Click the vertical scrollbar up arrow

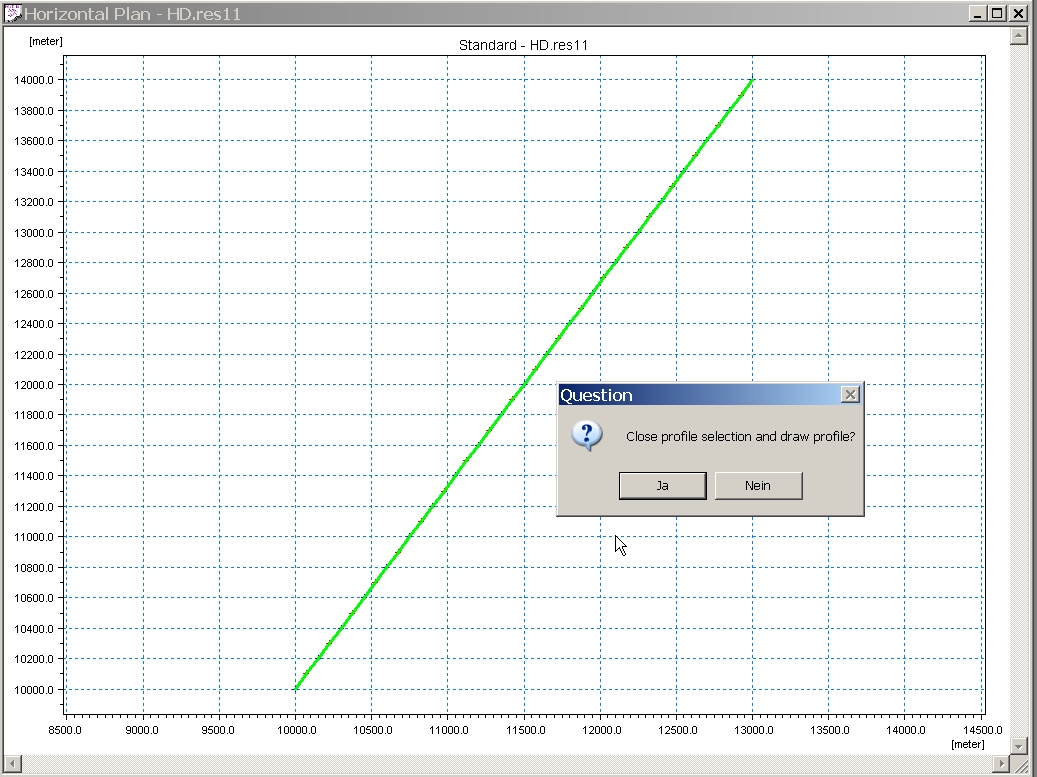[1019, 37]
